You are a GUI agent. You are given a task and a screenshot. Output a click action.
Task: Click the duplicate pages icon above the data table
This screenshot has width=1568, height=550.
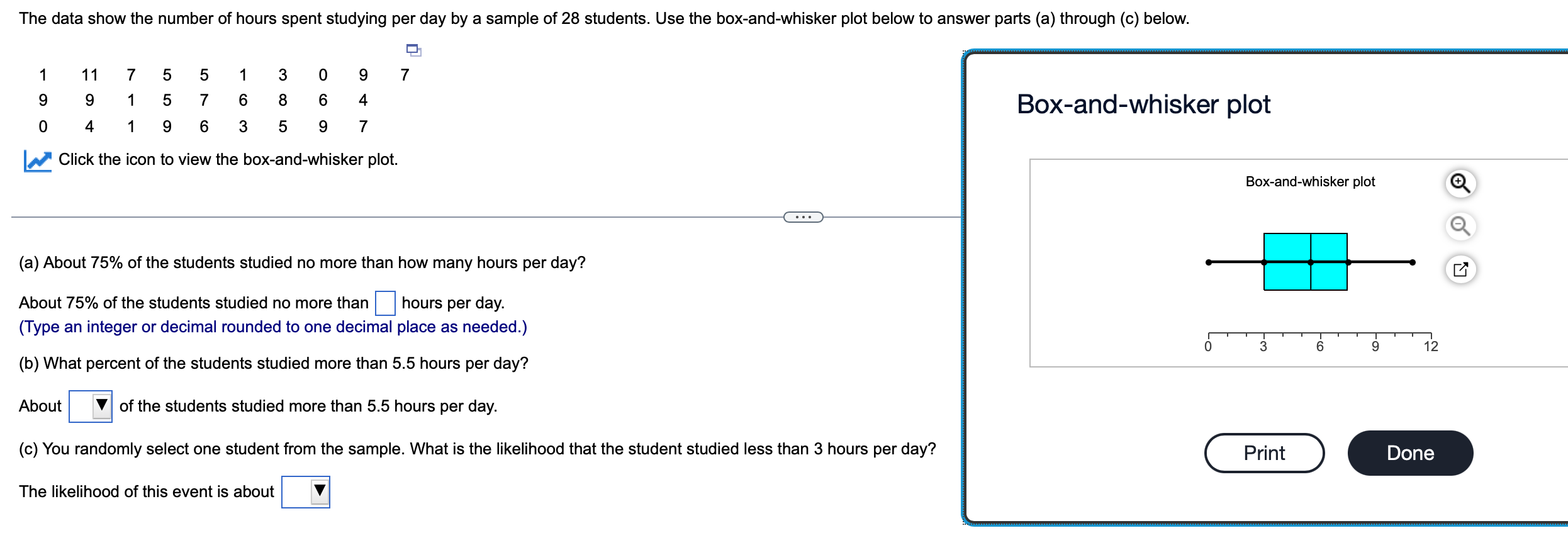click(413, 52)
